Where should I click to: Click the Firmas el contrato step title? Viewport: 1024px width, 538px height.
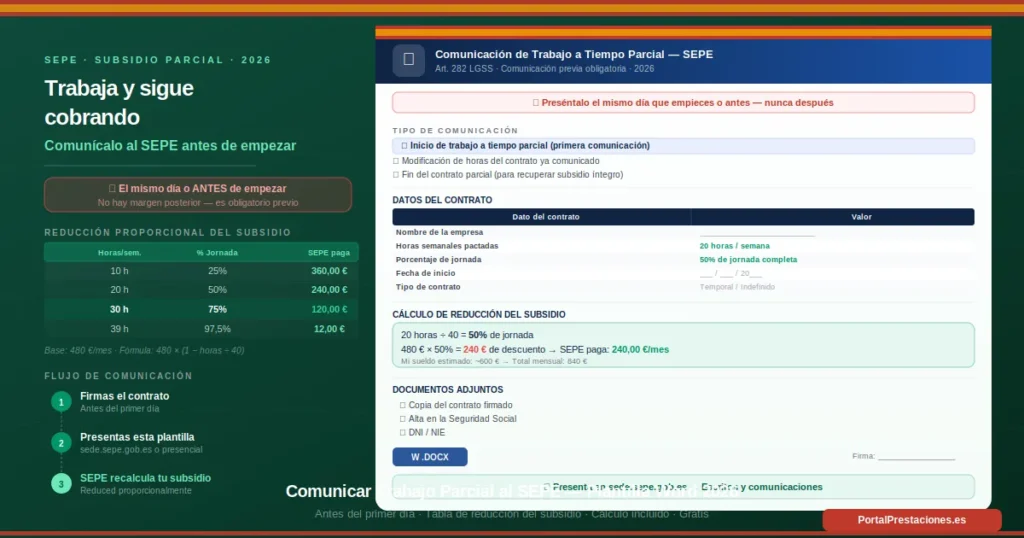point(125,396)
